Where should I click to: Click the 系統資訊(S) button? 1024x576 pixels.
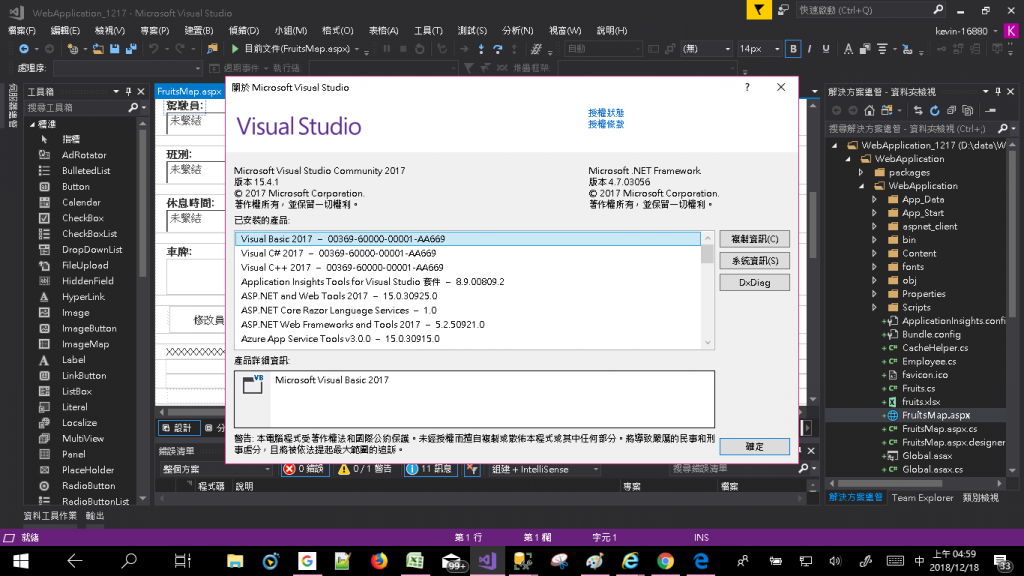tap(754, 261)
